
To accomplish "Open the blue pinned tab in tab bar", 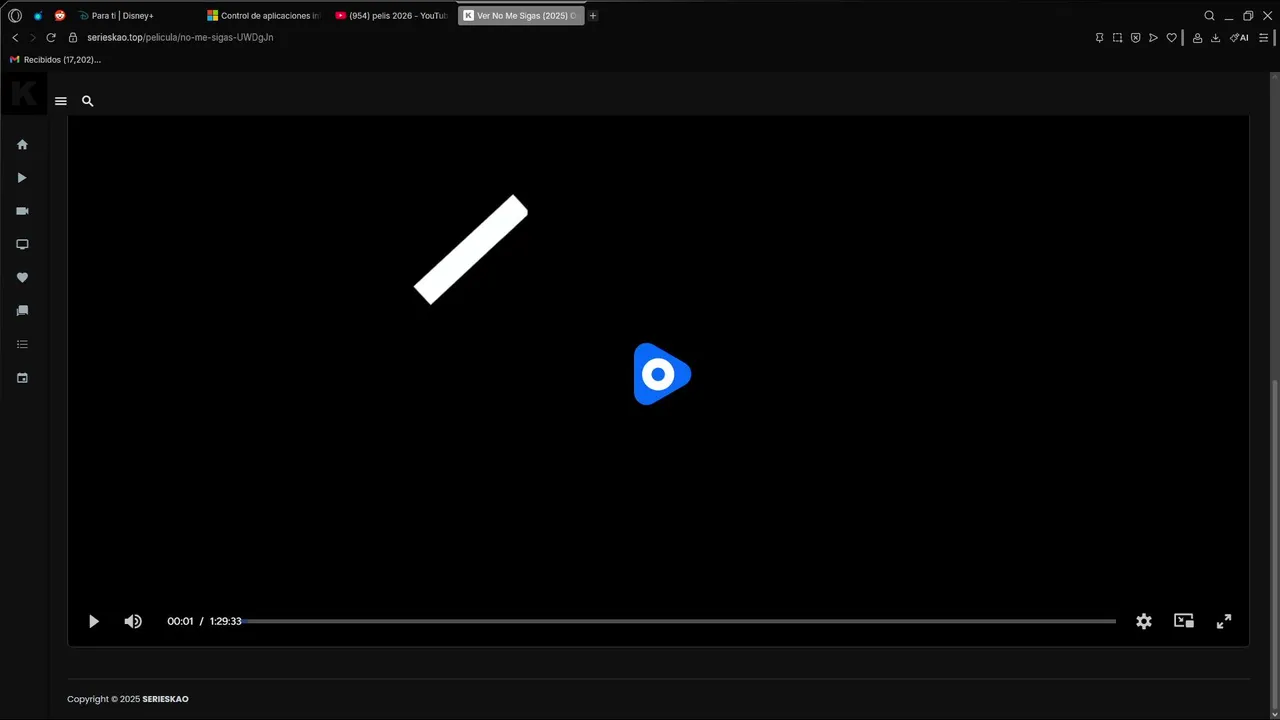I will pos(38,16).
